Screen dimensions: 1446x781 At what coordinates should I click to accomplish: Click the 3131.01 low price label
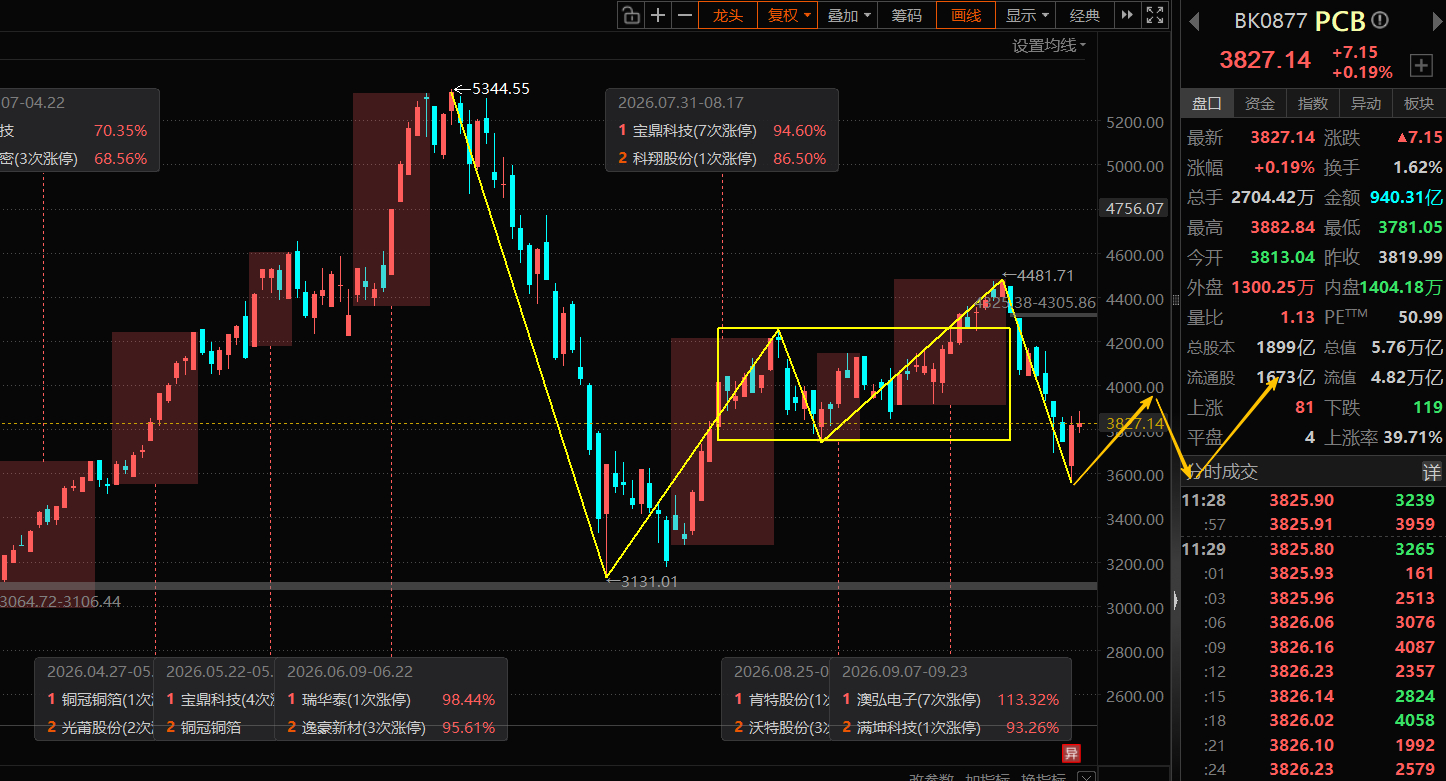(649, 581)
